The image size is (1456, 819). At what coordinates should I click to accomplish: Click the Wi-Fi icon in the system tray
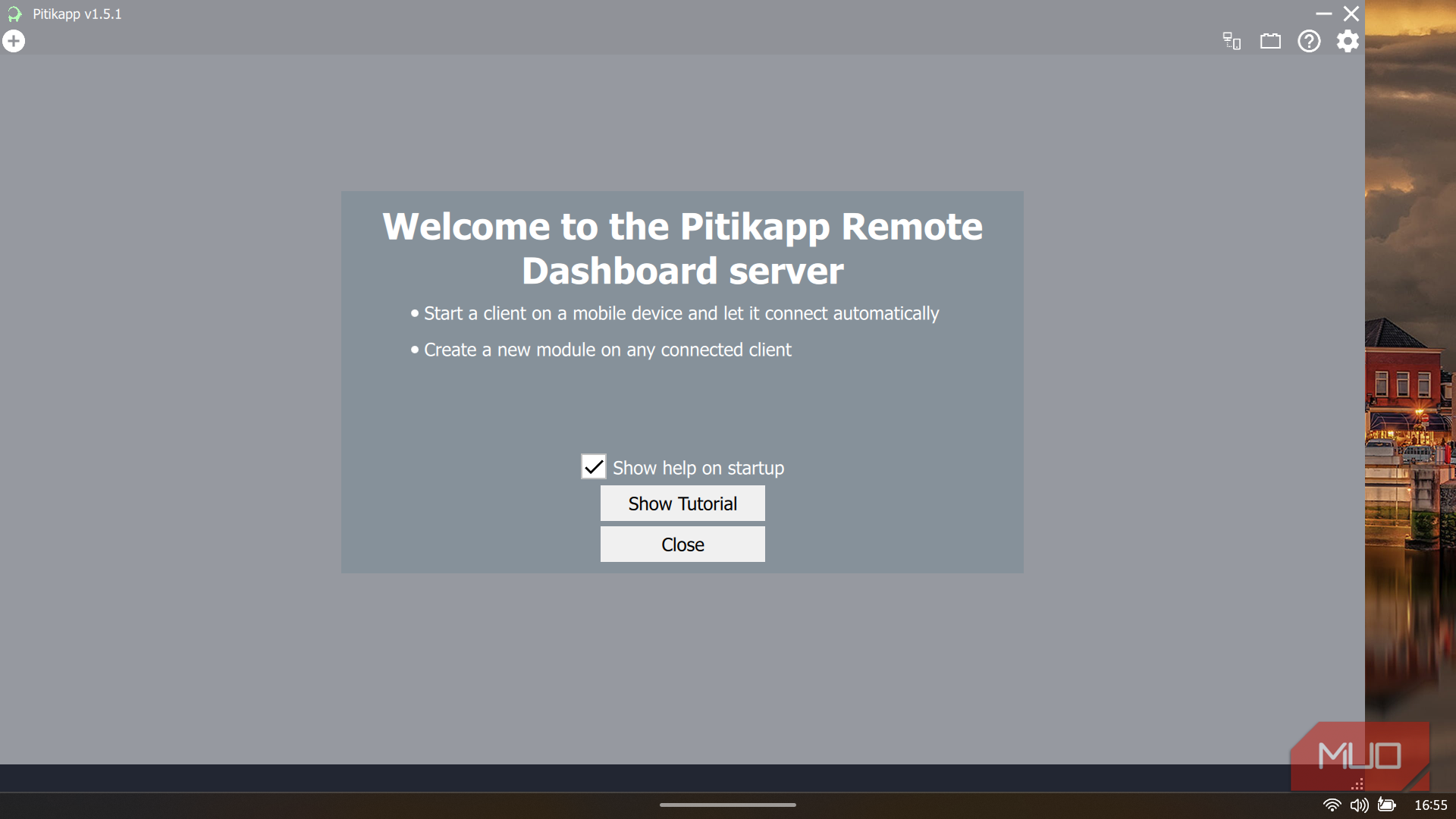click(1332, 805)
